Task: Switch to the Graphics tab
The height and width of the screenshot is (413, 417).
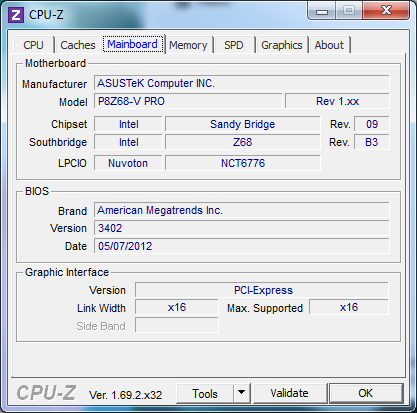Action: point(282,45)
